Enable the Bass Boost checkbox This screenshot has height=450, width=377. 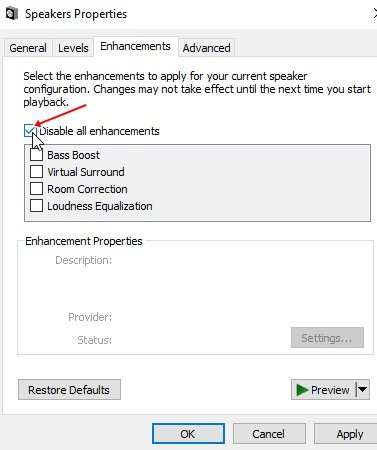click(x=36, y=155)
